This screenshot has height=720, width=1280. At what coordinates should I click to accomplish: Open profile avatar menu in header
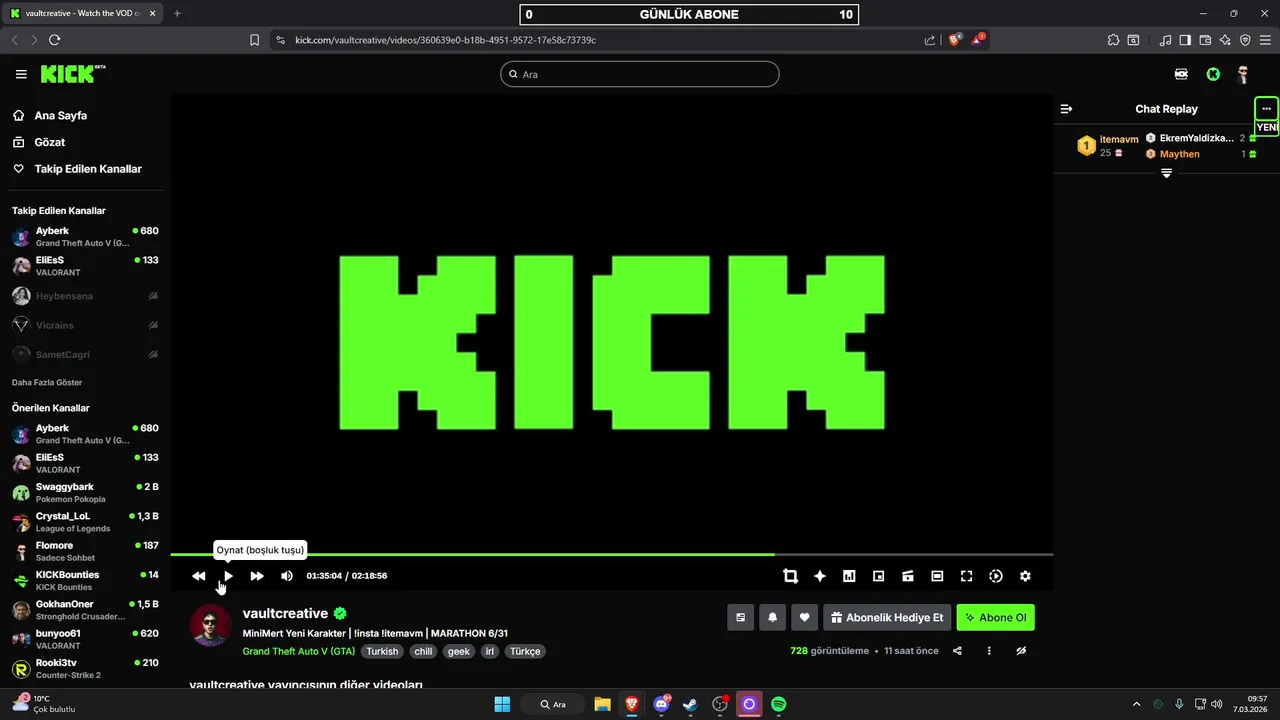pyautogui.click(x=1243, y=74)
